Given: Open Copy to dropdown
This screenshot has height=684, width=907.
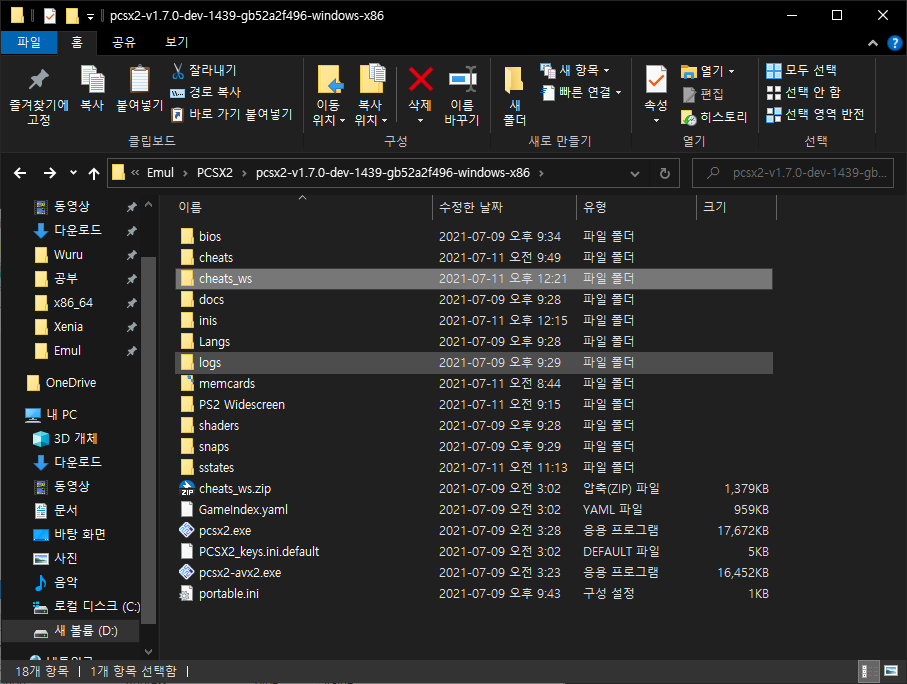Looking at the screenshot, I should pos(371,113).
